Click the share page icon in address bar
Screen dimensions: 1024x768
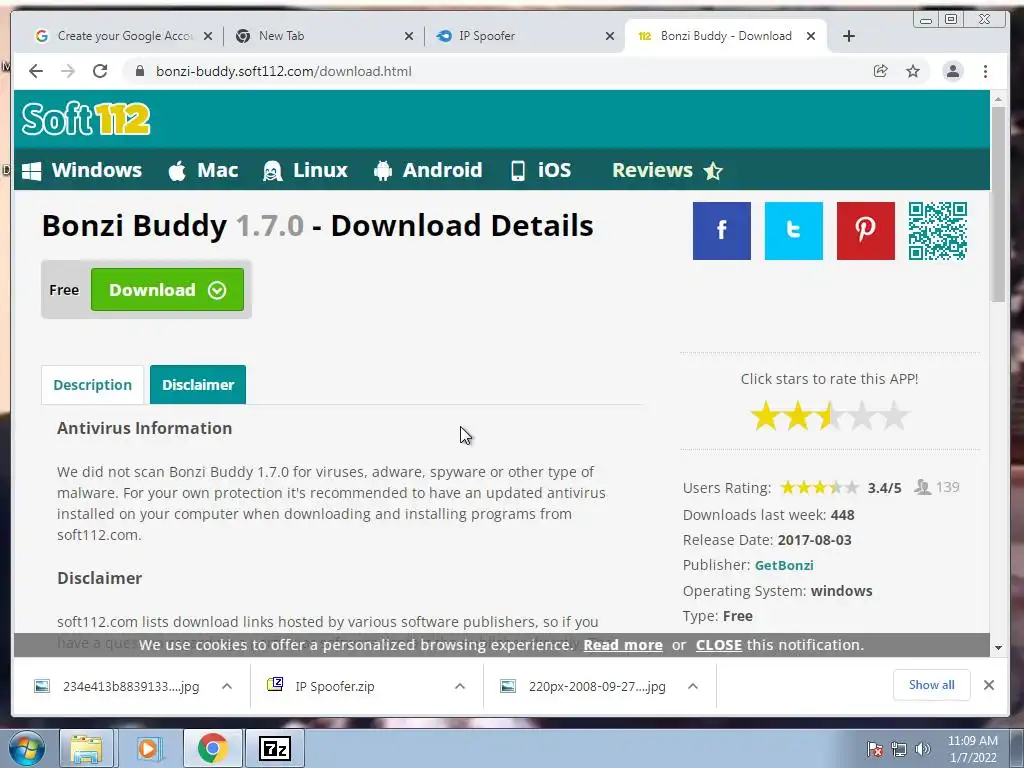coord(880,71)
